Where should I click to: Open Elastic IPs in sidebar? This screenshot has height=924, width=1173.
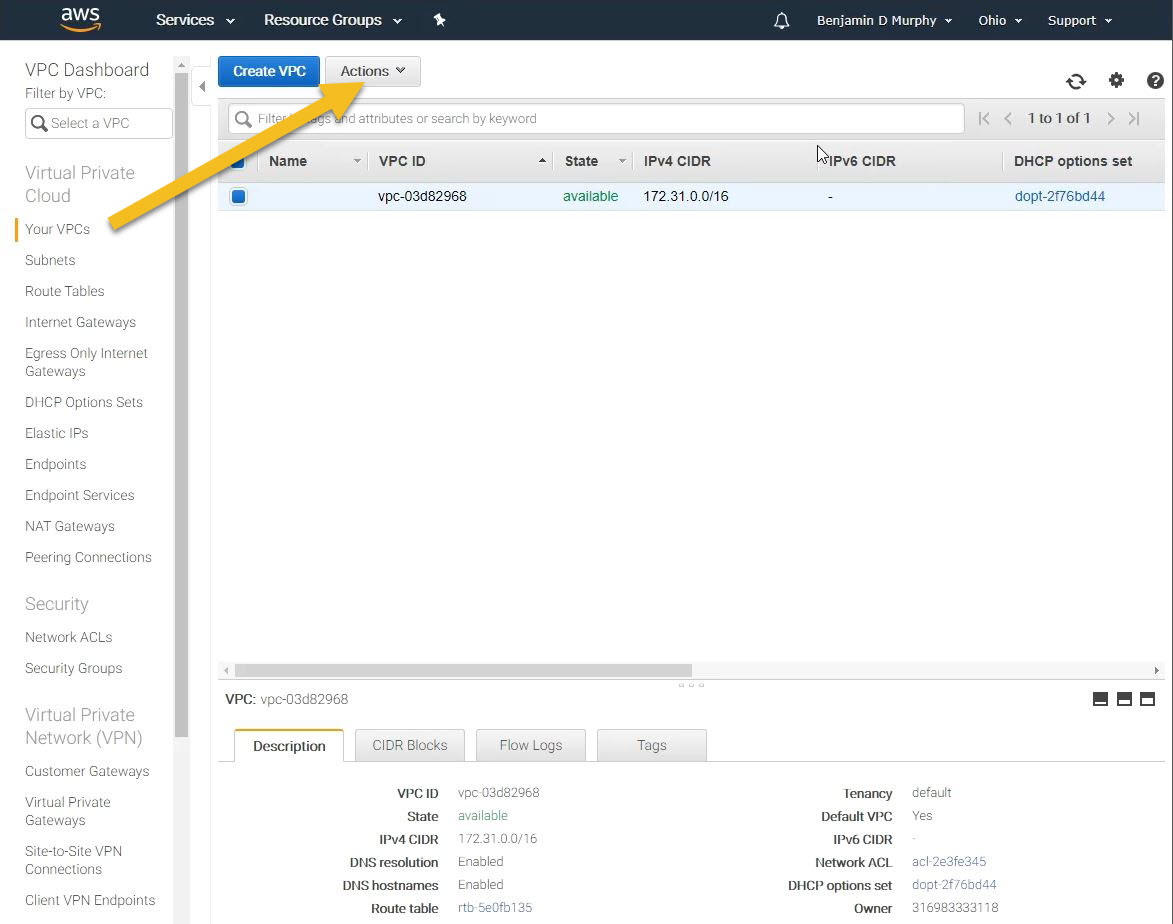(56, 433)
